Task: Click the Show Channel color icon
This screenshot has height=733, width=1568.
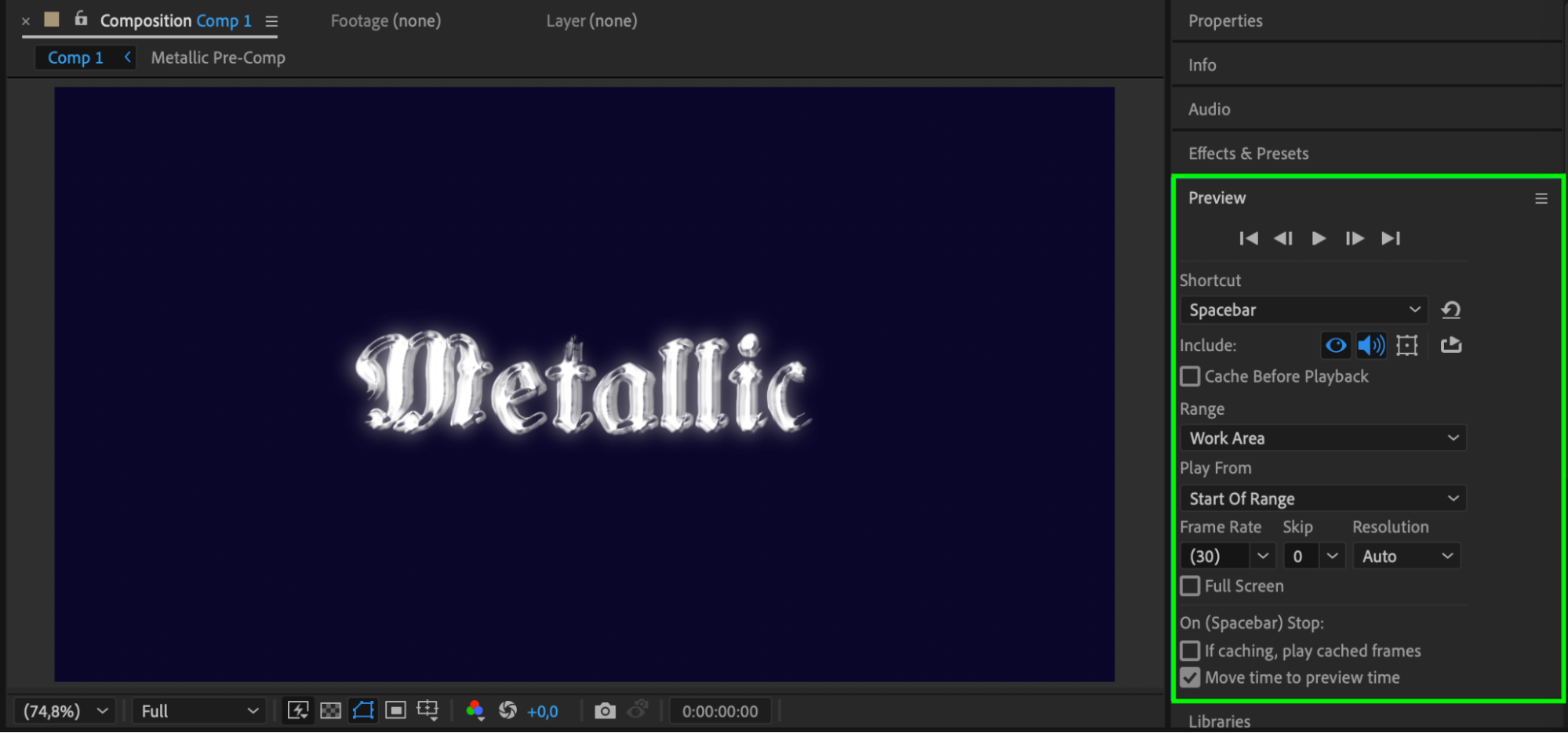Action: click(475, 711)
